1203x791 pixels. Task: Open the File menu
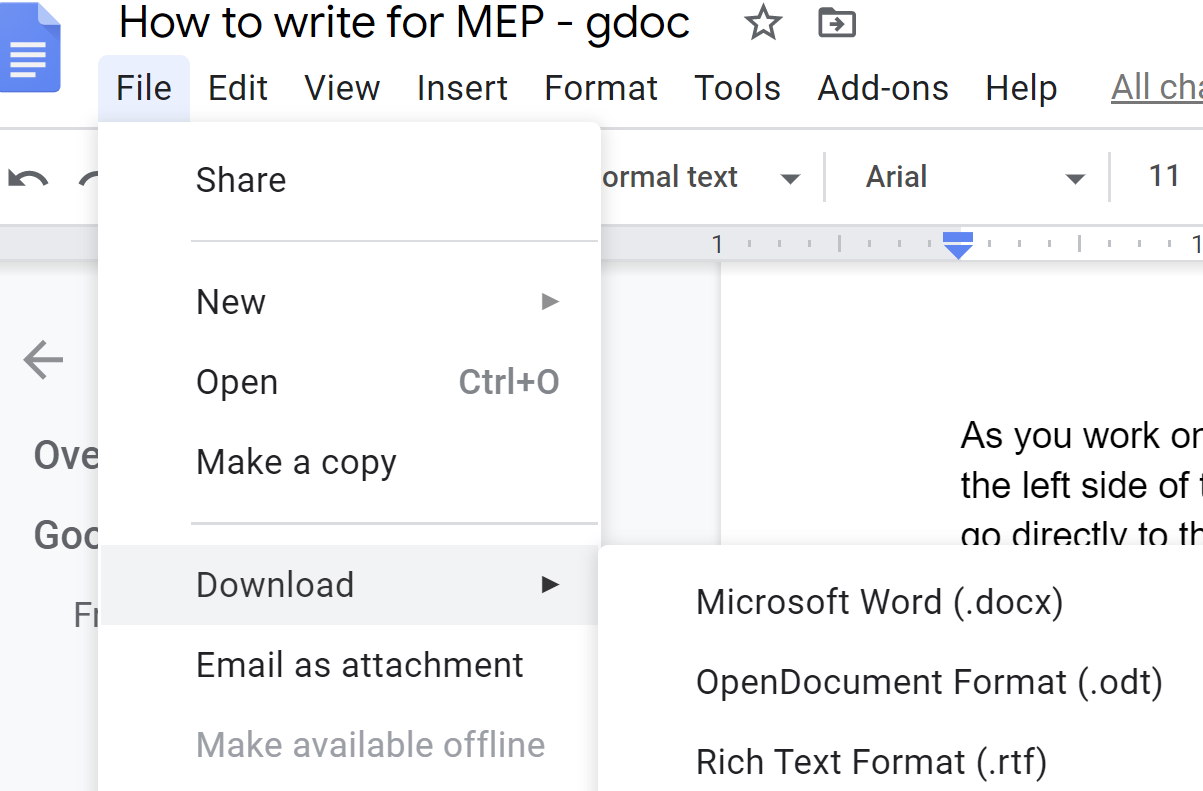point(144,88)
